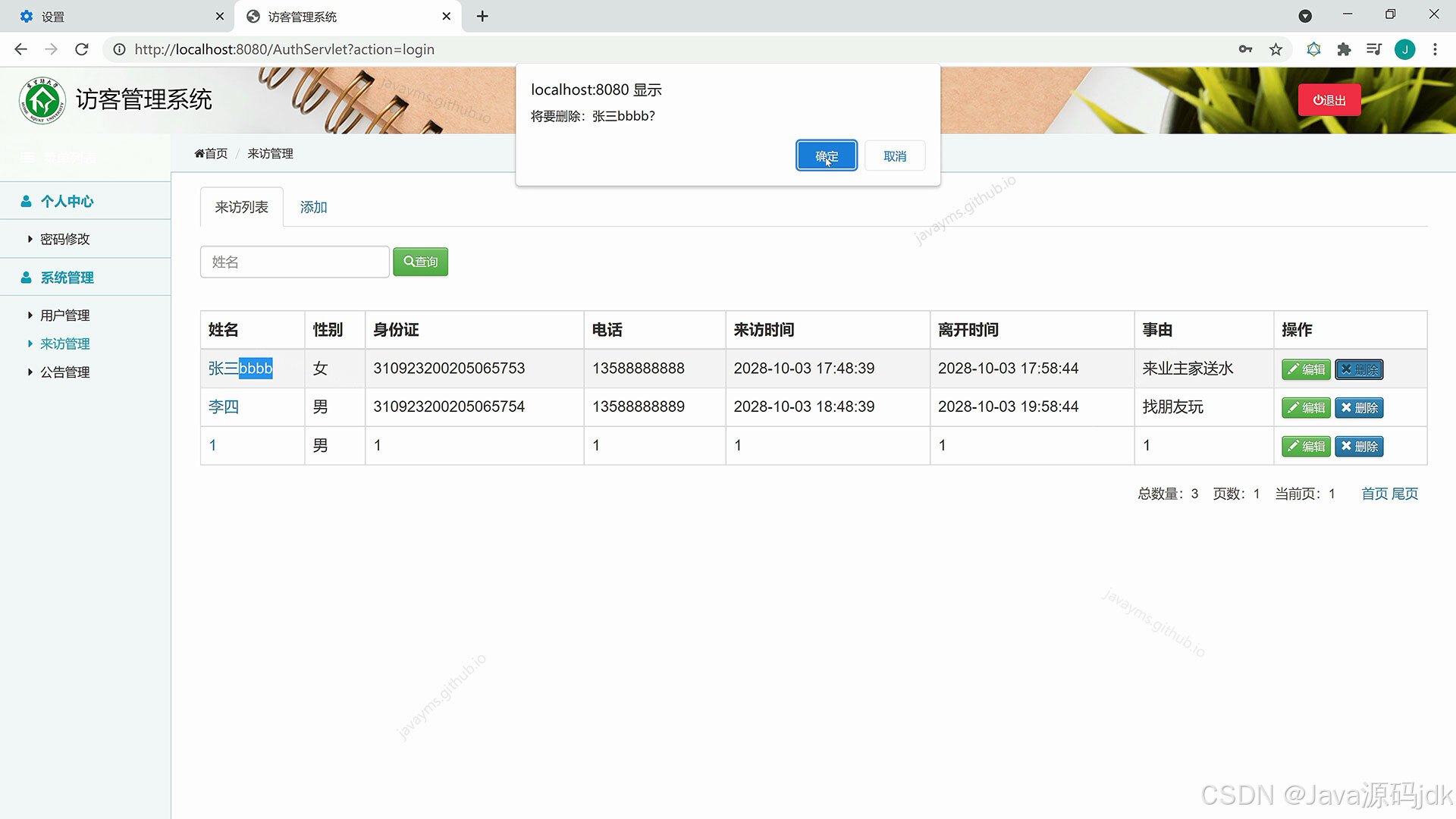Open Chrome three-dot menu
The height and width of the screenshot is (819, 1456).
1435,49
